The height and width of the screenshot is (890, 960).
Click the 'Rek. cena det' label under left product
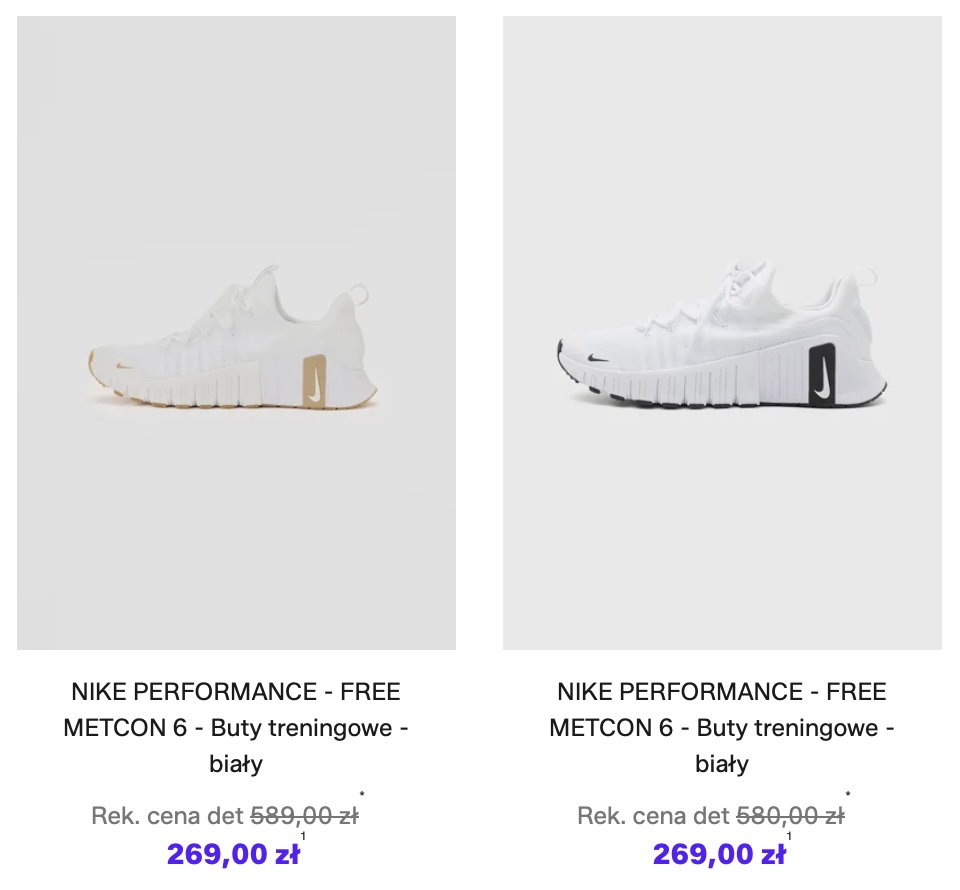[167, 816]
